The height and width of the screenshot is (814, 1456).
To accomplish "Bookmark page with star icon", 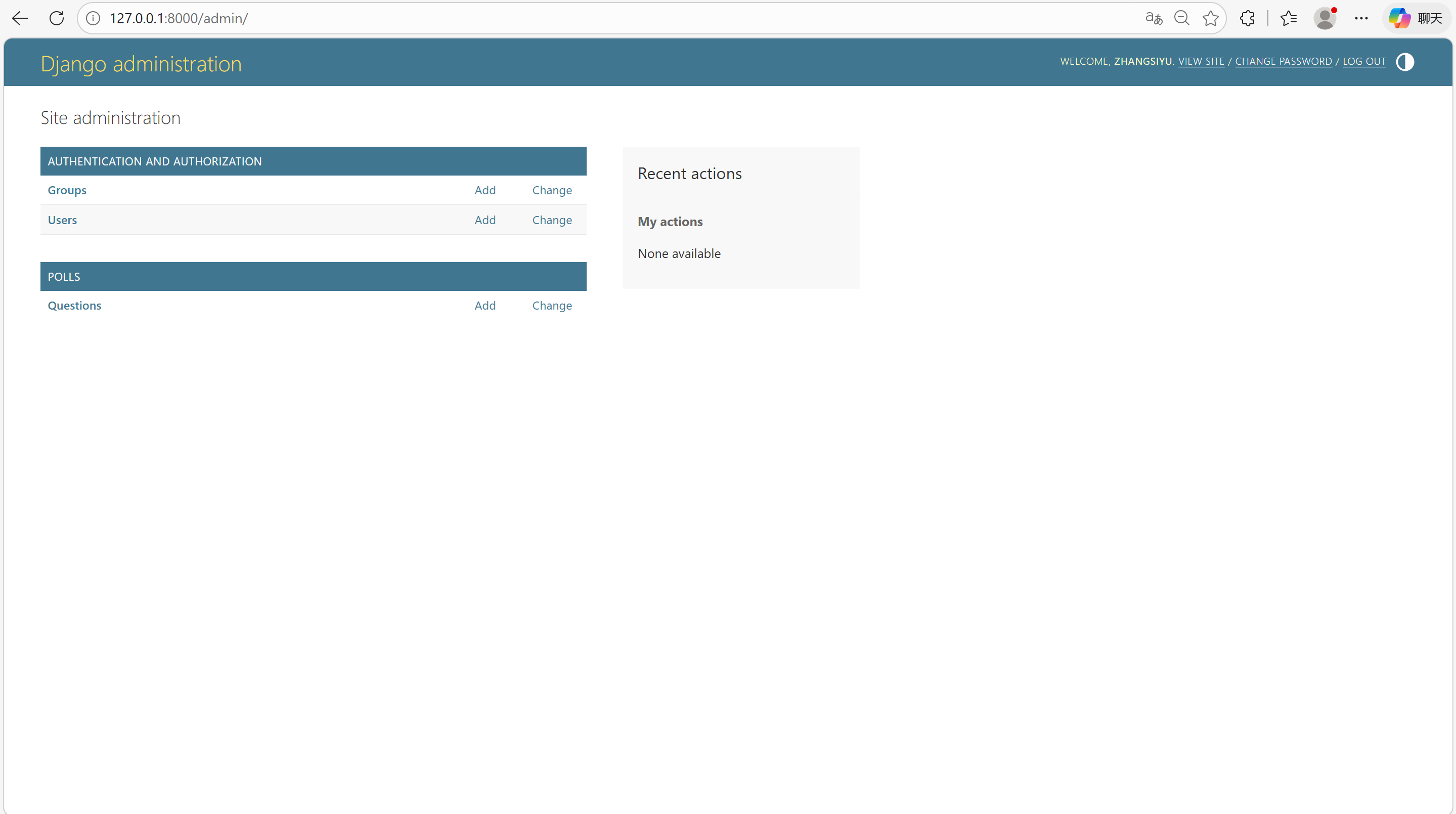I will click(x=1210, y=18).
